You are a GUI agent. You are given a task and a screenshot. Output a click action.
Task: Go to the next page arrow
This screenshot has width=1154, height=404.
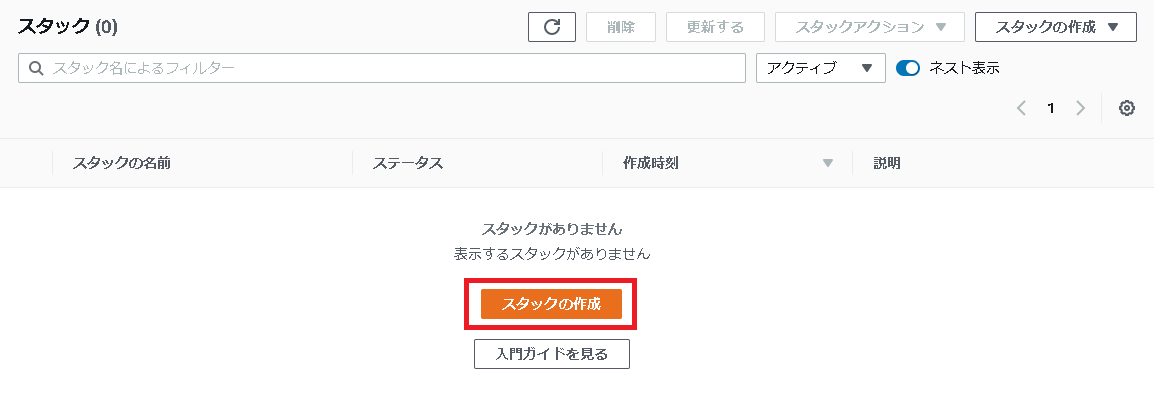click(x=1080, y=108)
